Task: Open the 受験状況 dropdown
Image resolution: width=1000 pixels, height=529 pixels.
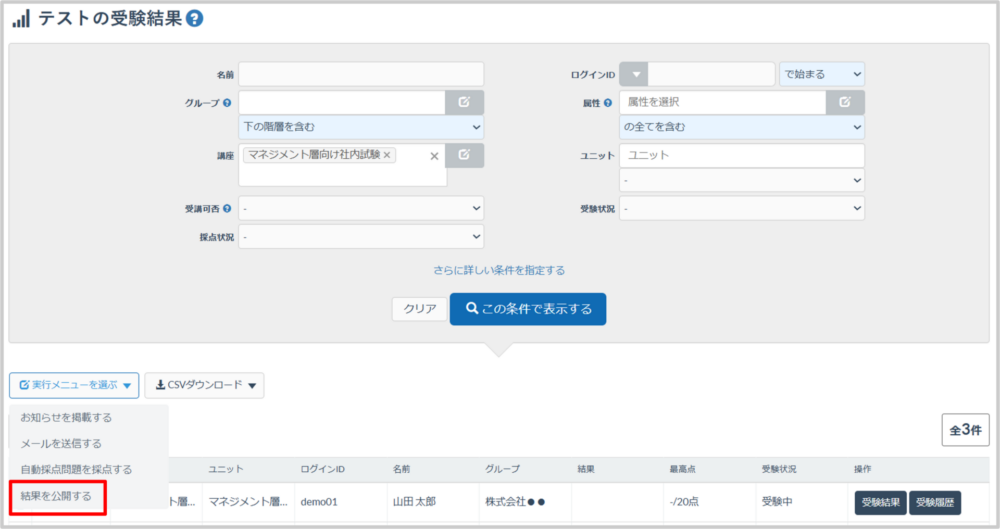Action: [742, 208]
